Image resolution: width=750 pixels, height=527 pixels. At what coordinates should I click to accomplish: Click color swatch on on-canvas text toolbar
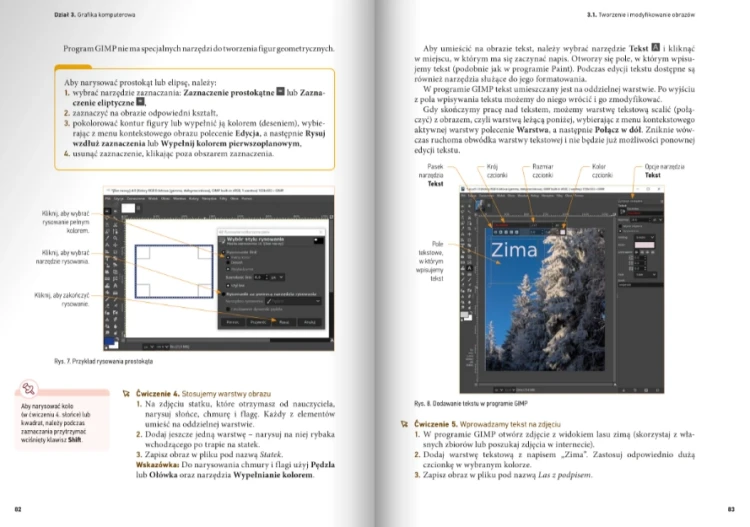(x=562, y=232)
